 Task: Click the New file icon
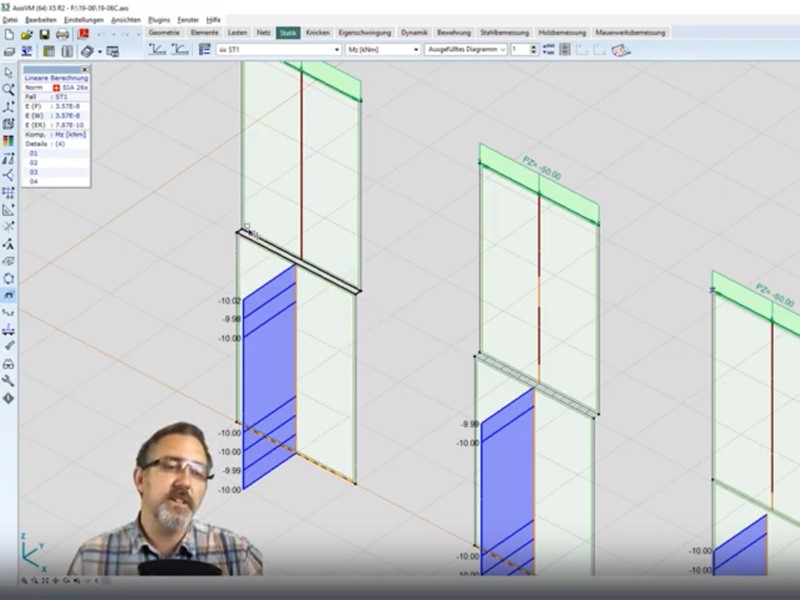click(9, 34)
